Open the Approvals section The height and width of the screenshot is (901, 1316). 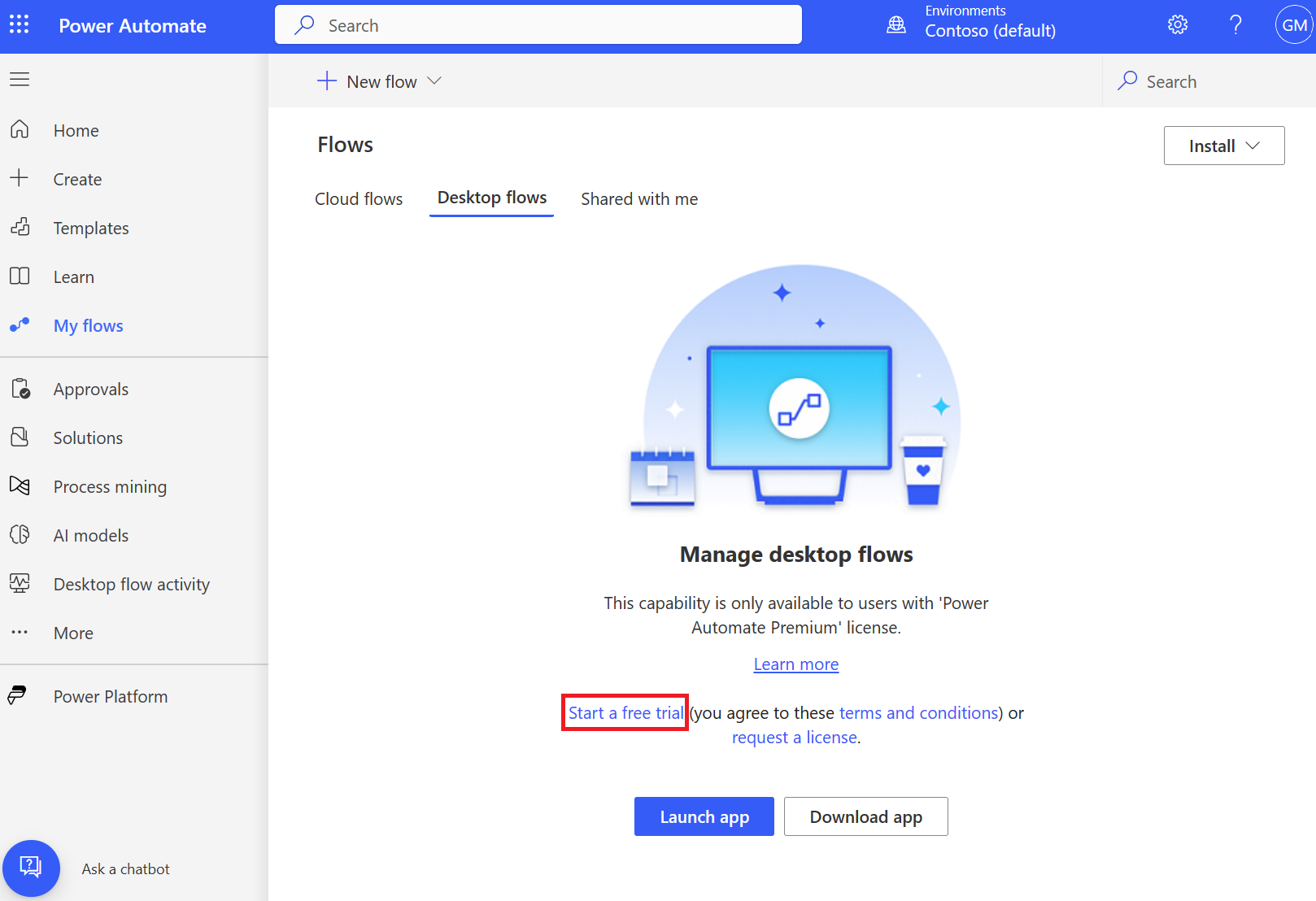(91, 389)
